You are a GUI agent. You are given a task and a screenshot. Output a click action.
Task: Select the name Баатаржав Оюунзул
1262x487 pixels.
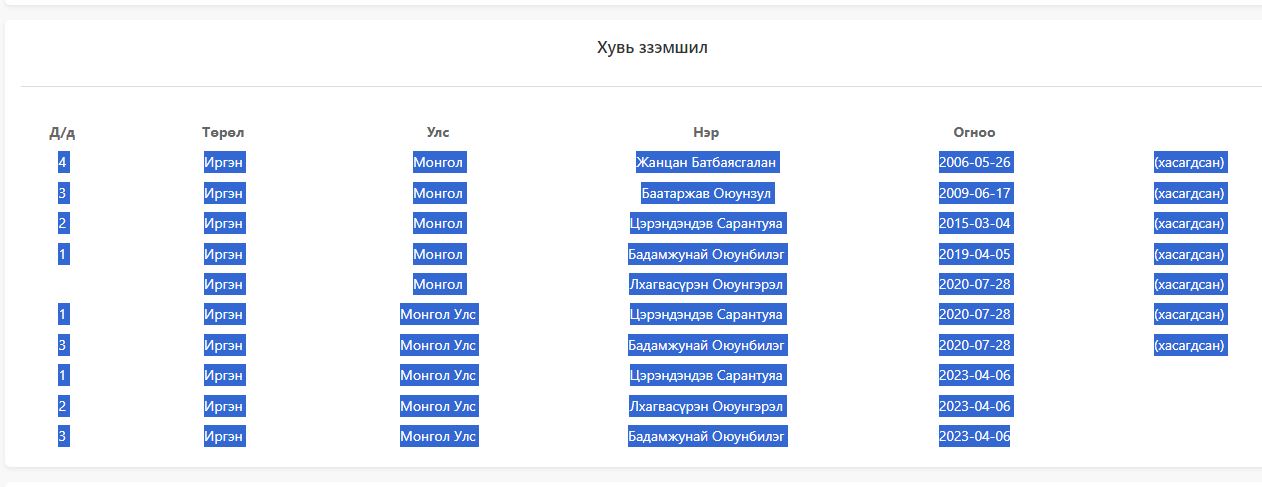[x=706, y=193]
